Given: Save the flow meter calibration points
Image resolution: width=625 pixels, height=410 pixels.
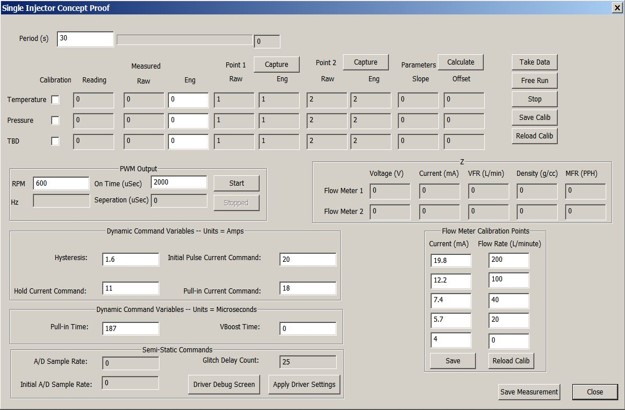Looking at the screenshot, I should tap(453, 361).
